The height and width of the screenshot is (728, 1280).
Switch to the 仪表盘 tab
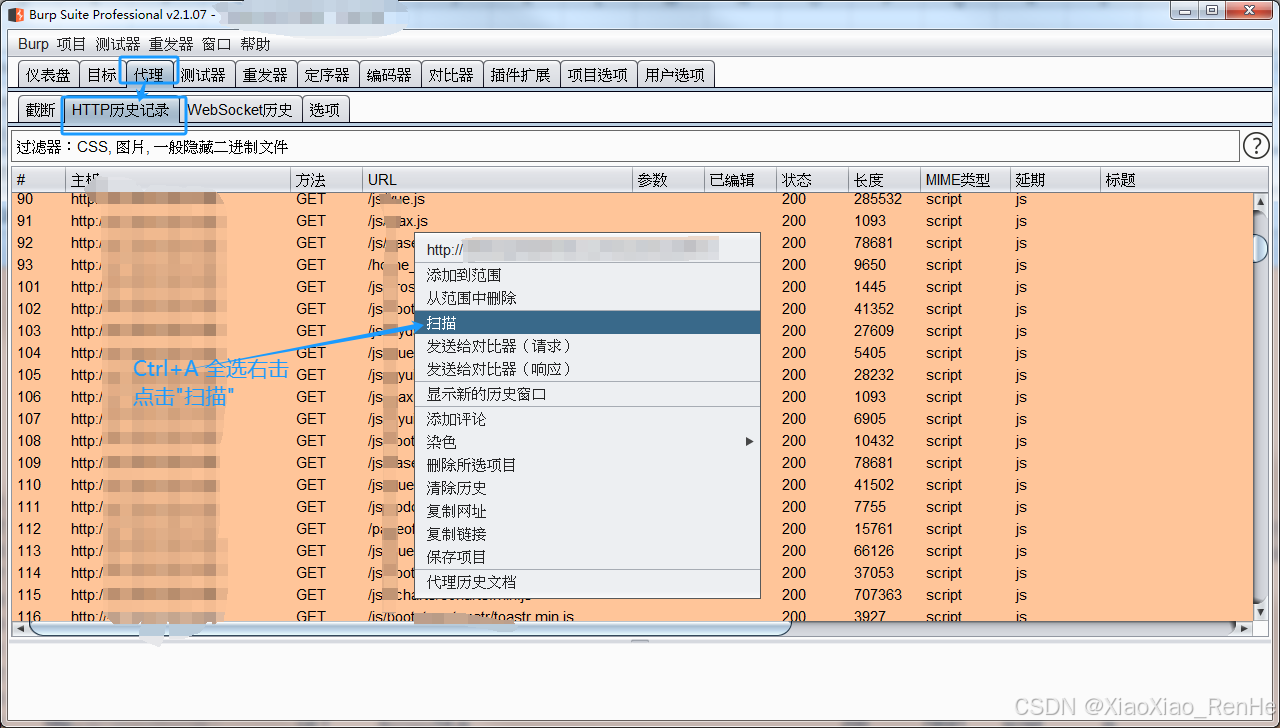48,75
